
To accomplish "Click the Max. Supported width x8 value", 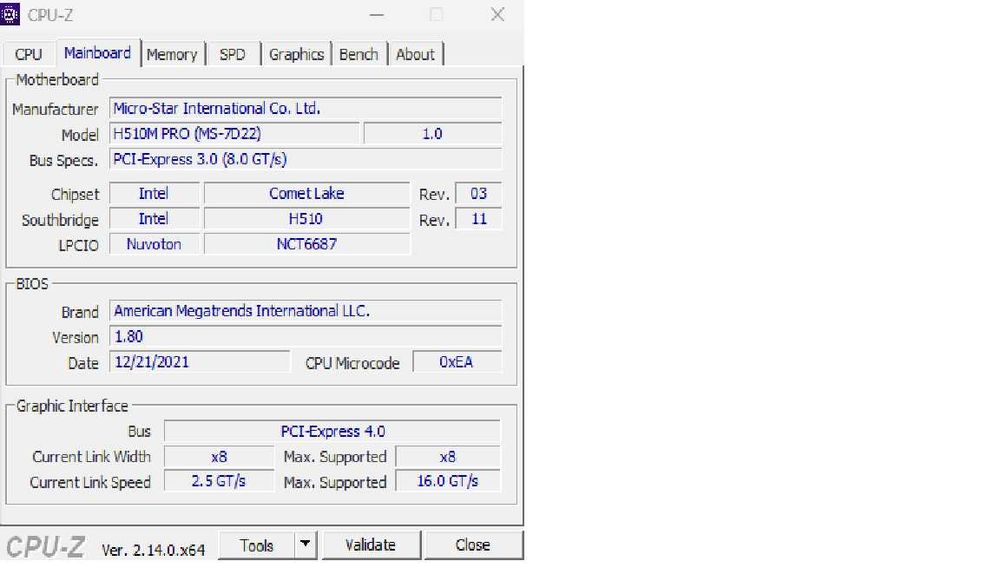I will pos(448,457).
